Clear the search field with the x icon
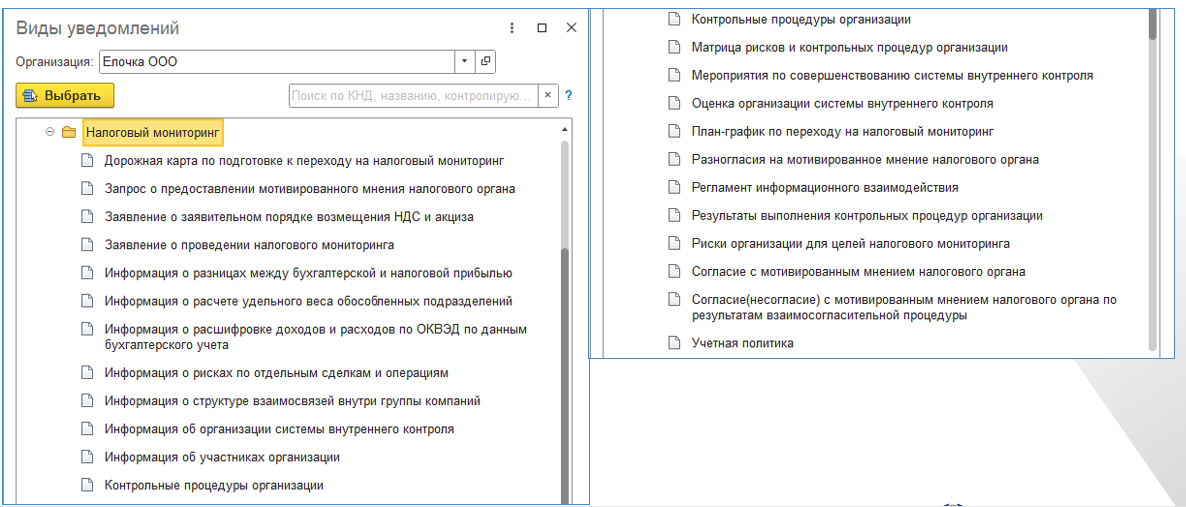Screen dimensions: 1186x507 click(x=548, y=96)
